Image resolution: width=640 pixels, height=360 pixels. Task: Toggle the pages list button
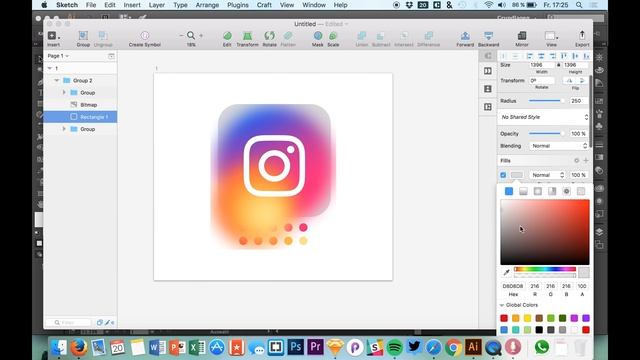[111, 56]
